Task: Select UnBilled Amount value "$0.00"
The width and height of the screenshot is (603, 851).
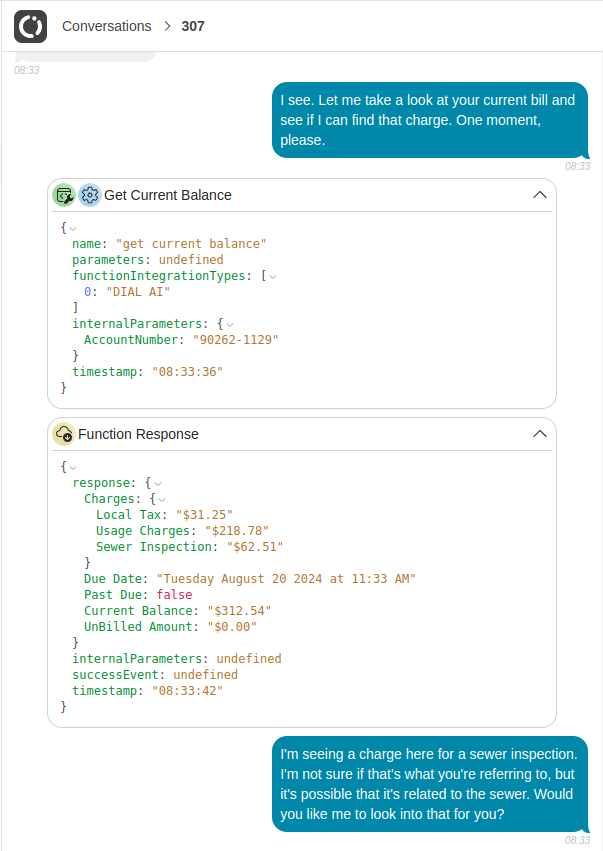Action: [232, 626]
